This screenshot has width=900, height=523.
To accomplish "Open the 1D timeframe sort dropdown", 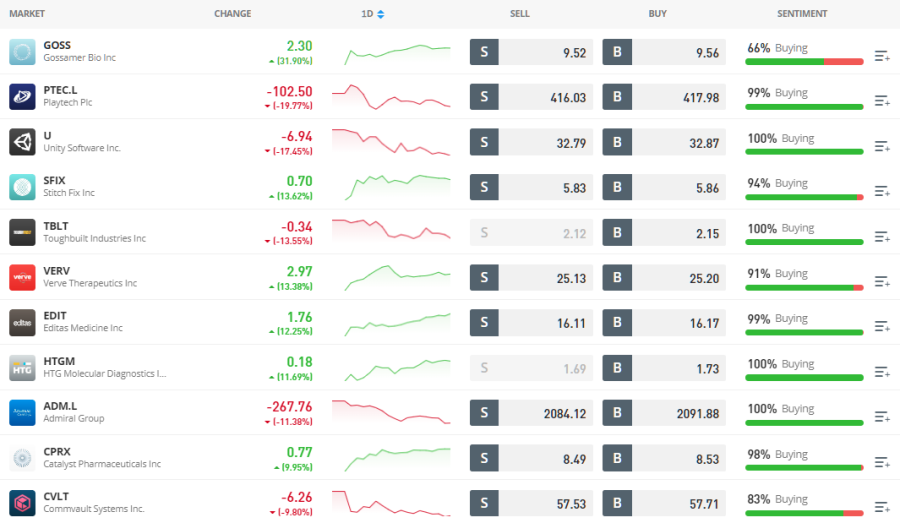I will pos(373,14).
